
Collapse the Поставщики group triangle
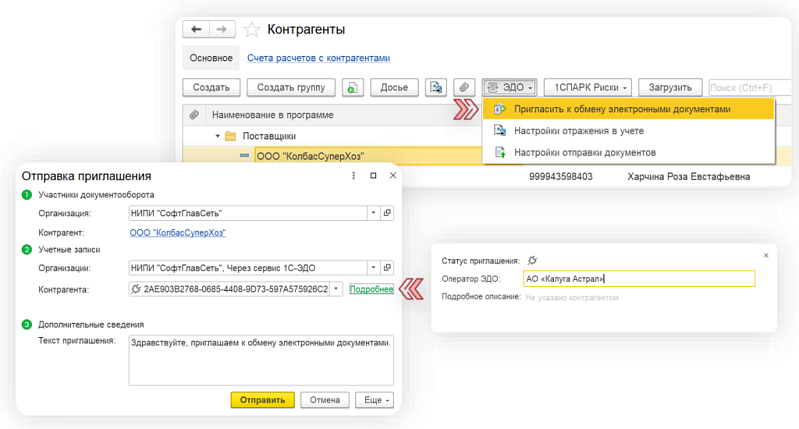[x=218, y=136]
